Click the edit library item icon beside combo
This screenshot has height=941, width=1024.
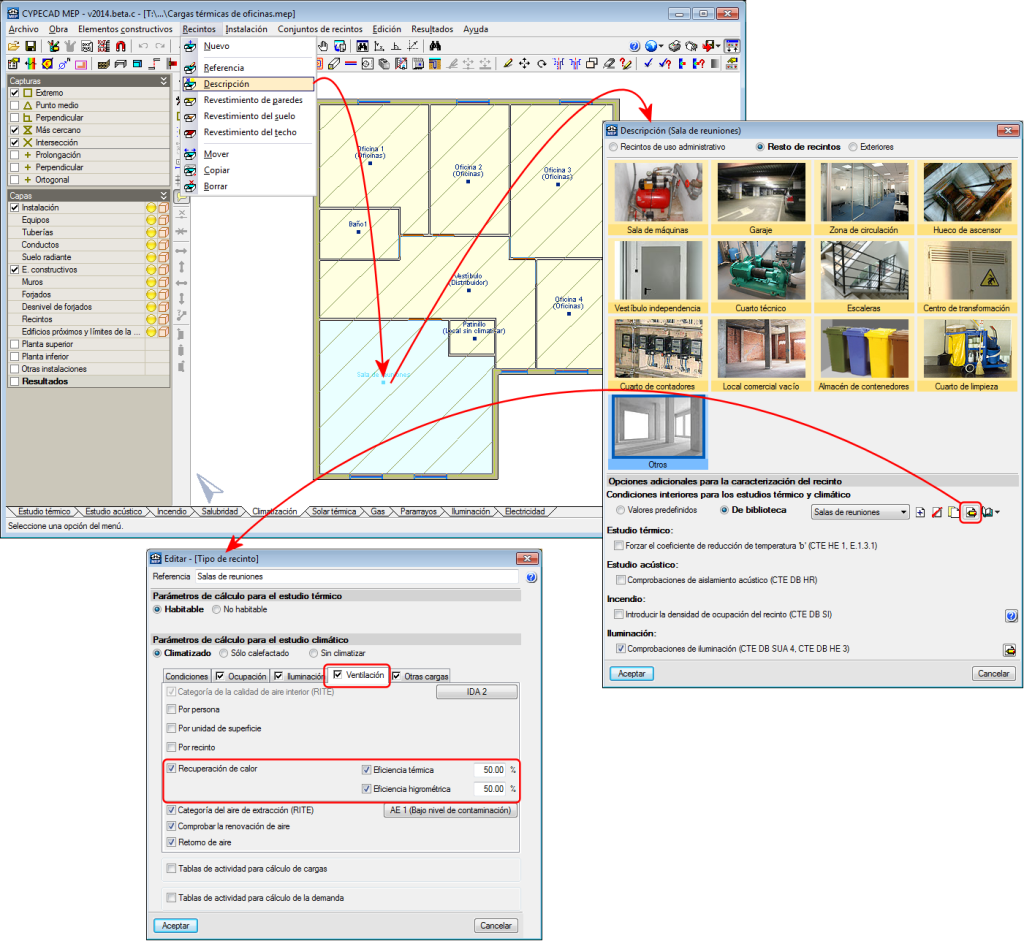tap(971, 513)
